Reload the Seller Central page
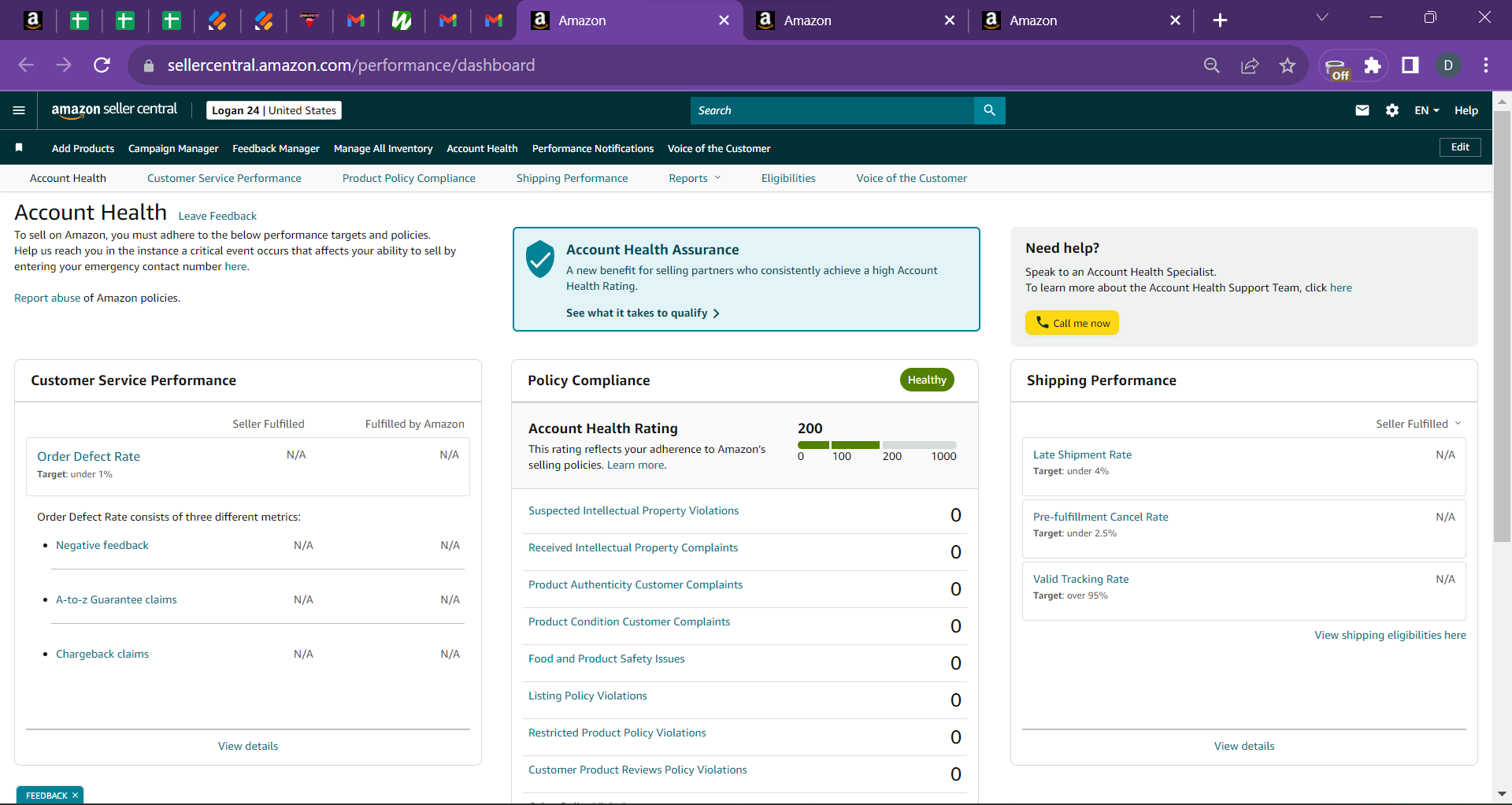Screen dimensions: 1512x805 [102, 65]
